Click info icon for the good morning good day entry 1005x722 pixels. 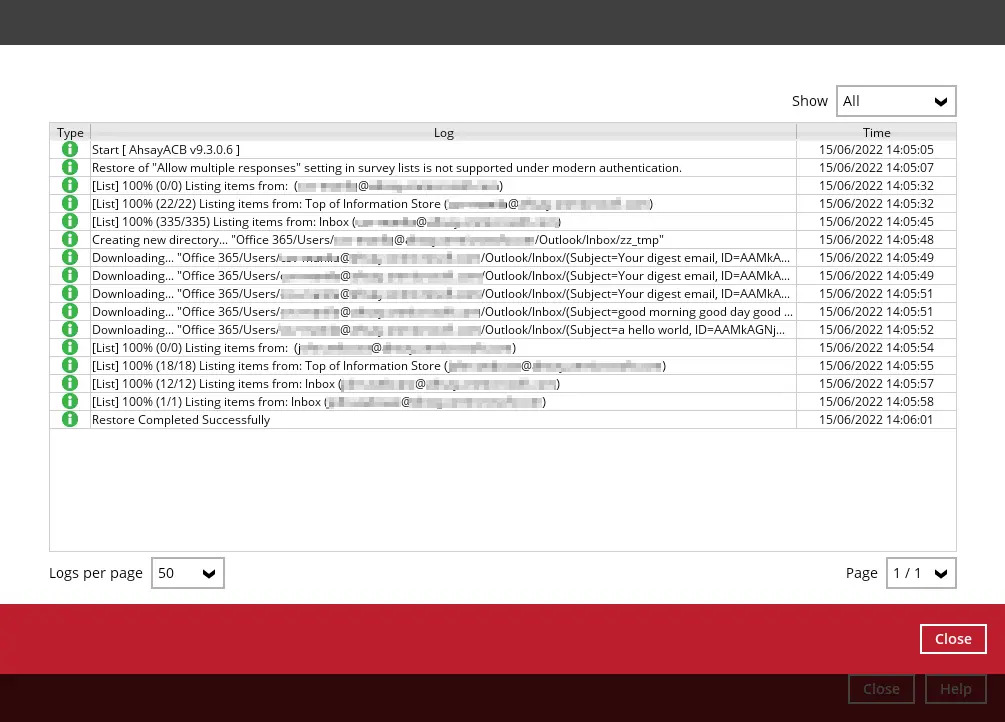(x=70, y=311)
